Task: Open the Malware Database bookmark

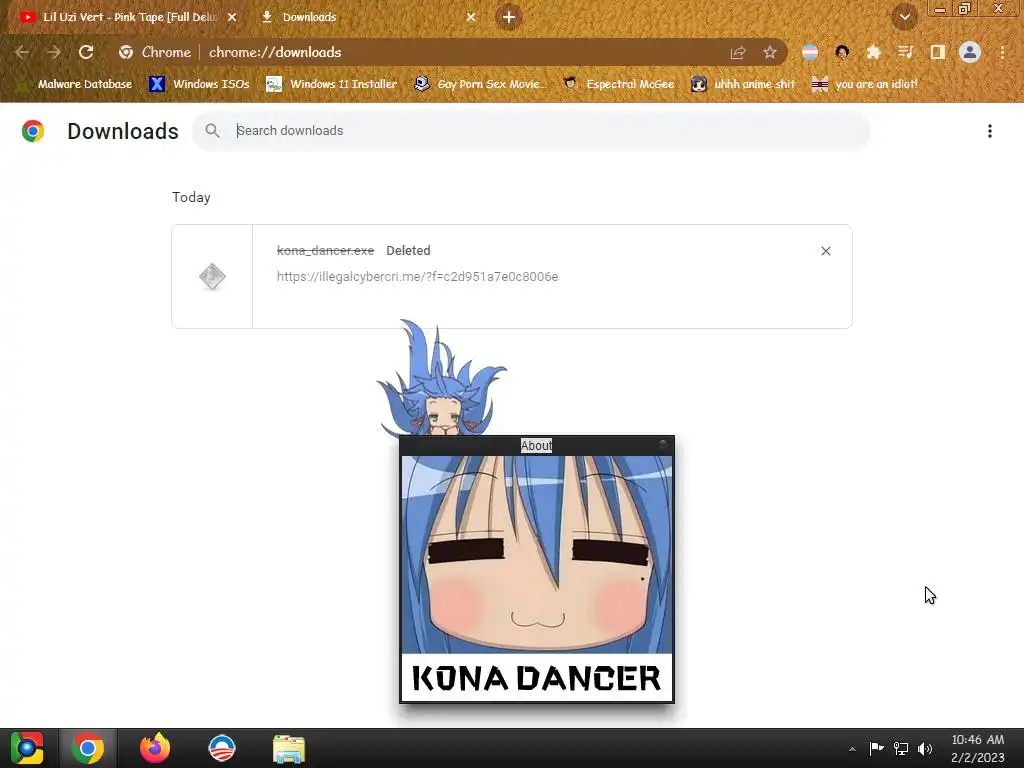Action: click(75, 84)
